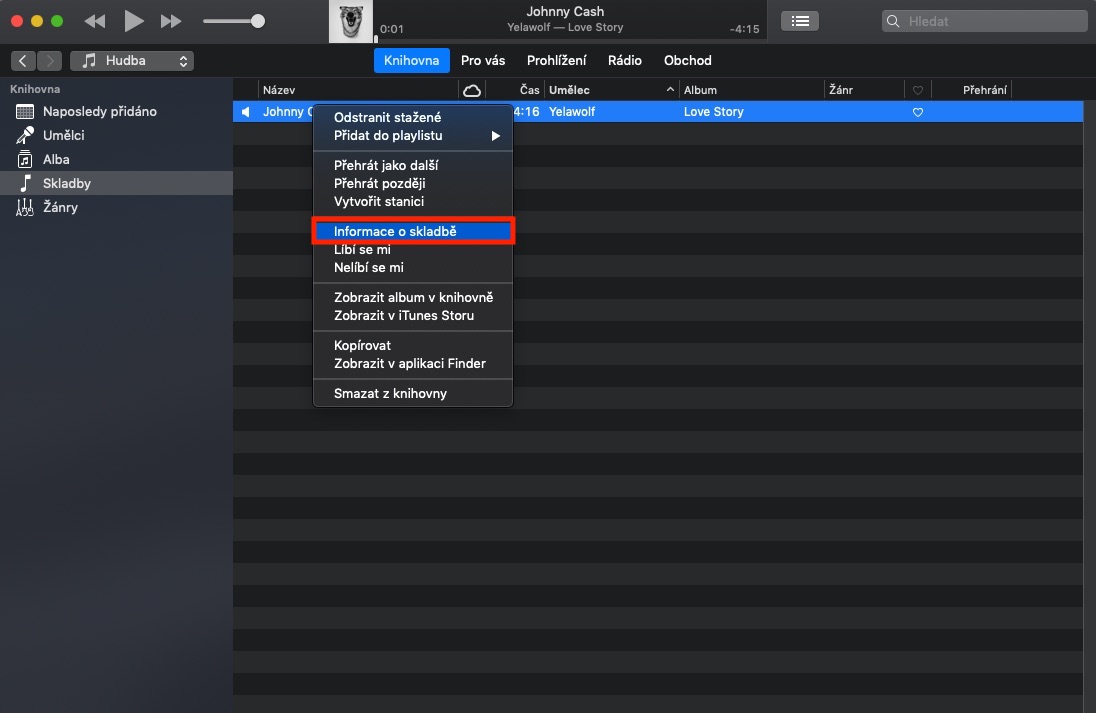Click the Umělci microphone icon
This screenshot has width=1096, height=713.
pyautogui.click(x=24, y=135)
